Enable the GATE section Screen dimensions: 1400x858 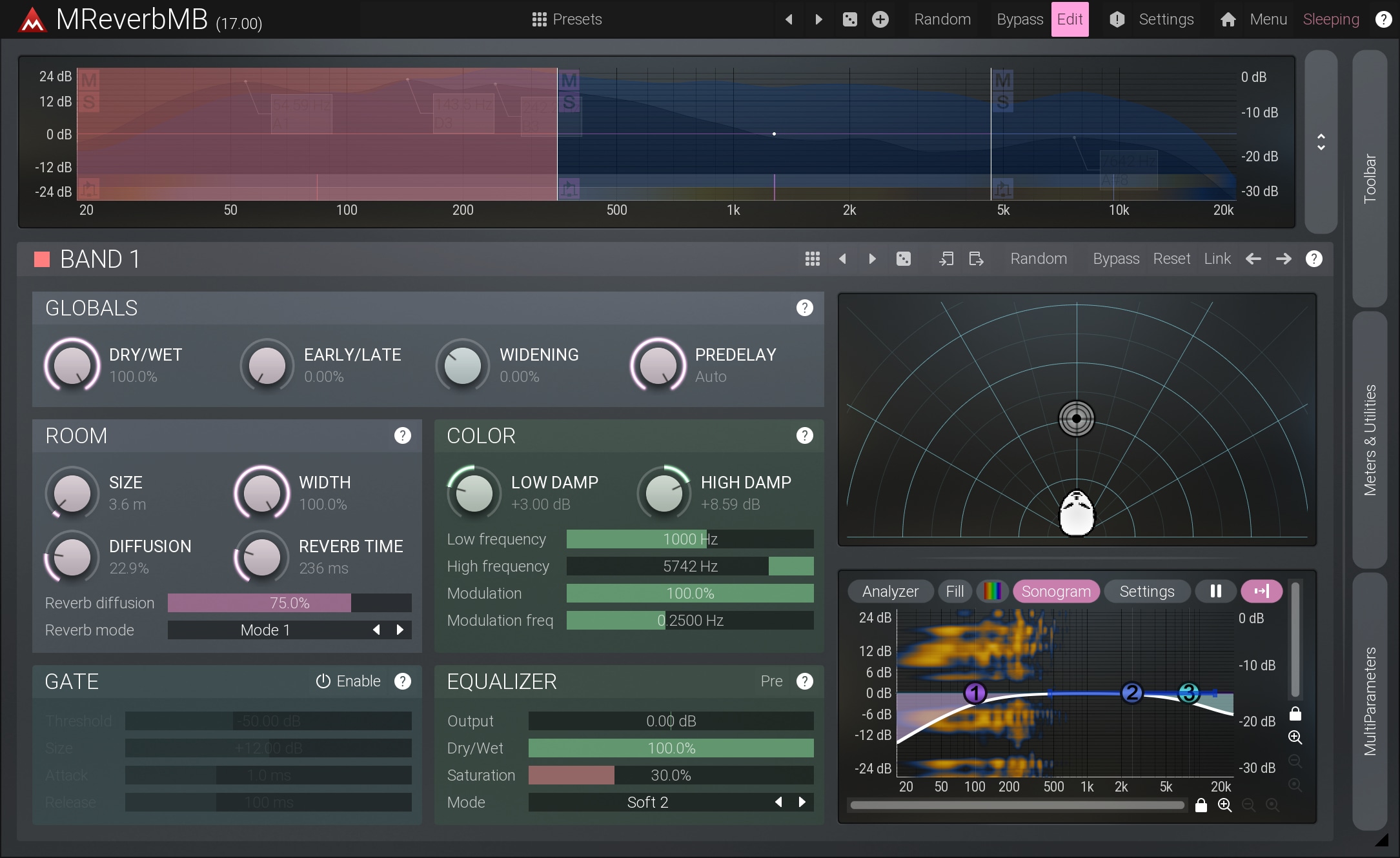point(348,681)
